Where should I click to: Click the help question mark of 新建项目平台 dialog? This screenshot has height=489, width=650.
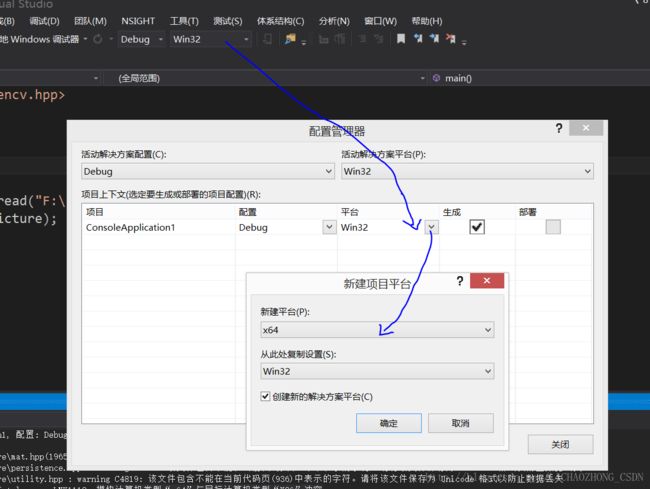click(x=460, y=281)
